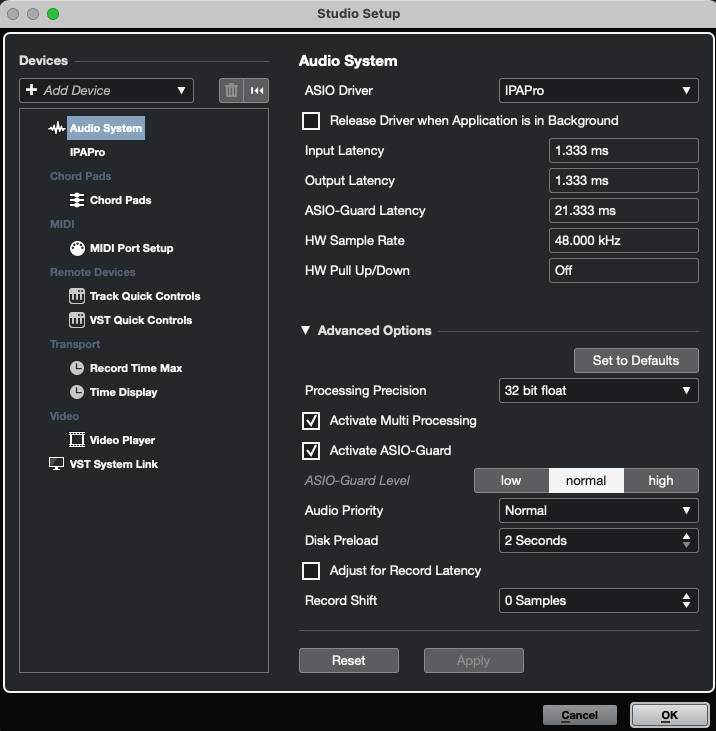Select the IPAPro driver entry in tree

tap(87, 152)
